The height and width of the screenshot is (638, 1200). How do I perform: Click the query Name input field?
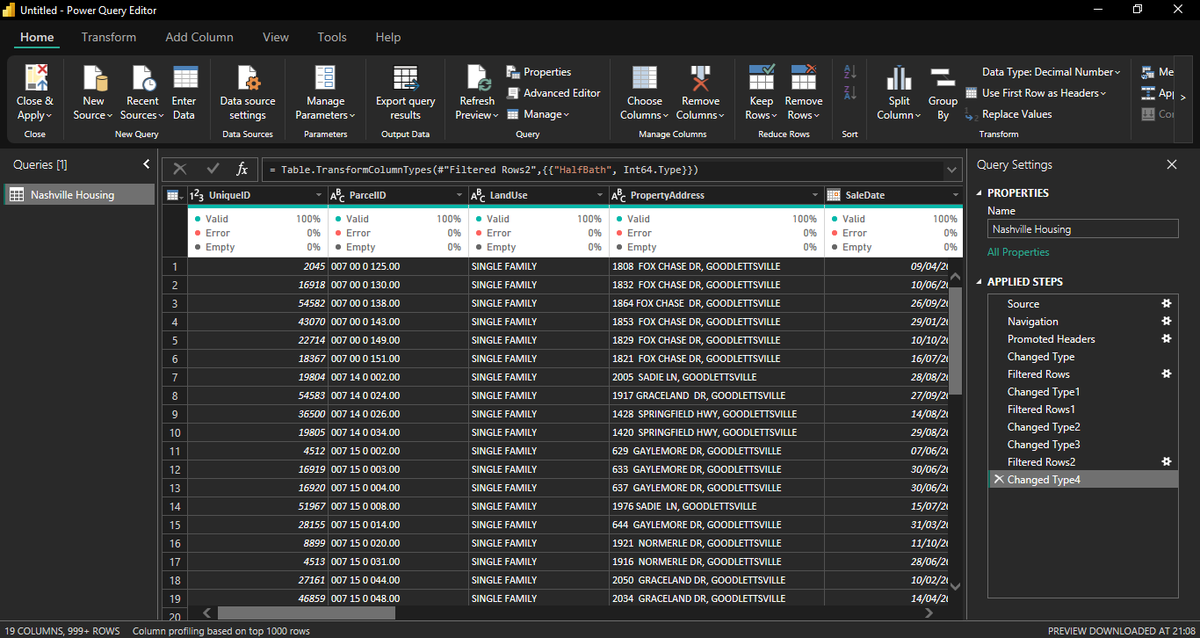coord(1082,229)
